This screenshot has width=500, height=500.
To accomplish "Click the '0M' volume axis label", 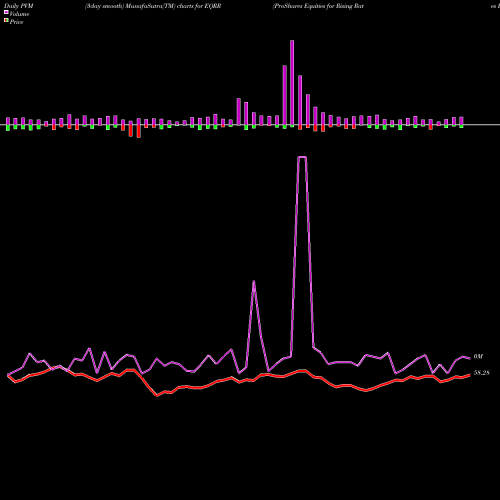I will pos(478,357).
